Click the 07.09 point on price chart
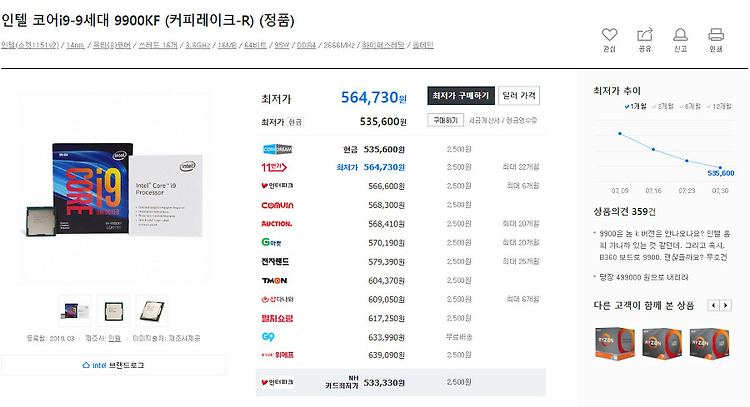The image size is (750, 407). [x=620, y=134]
